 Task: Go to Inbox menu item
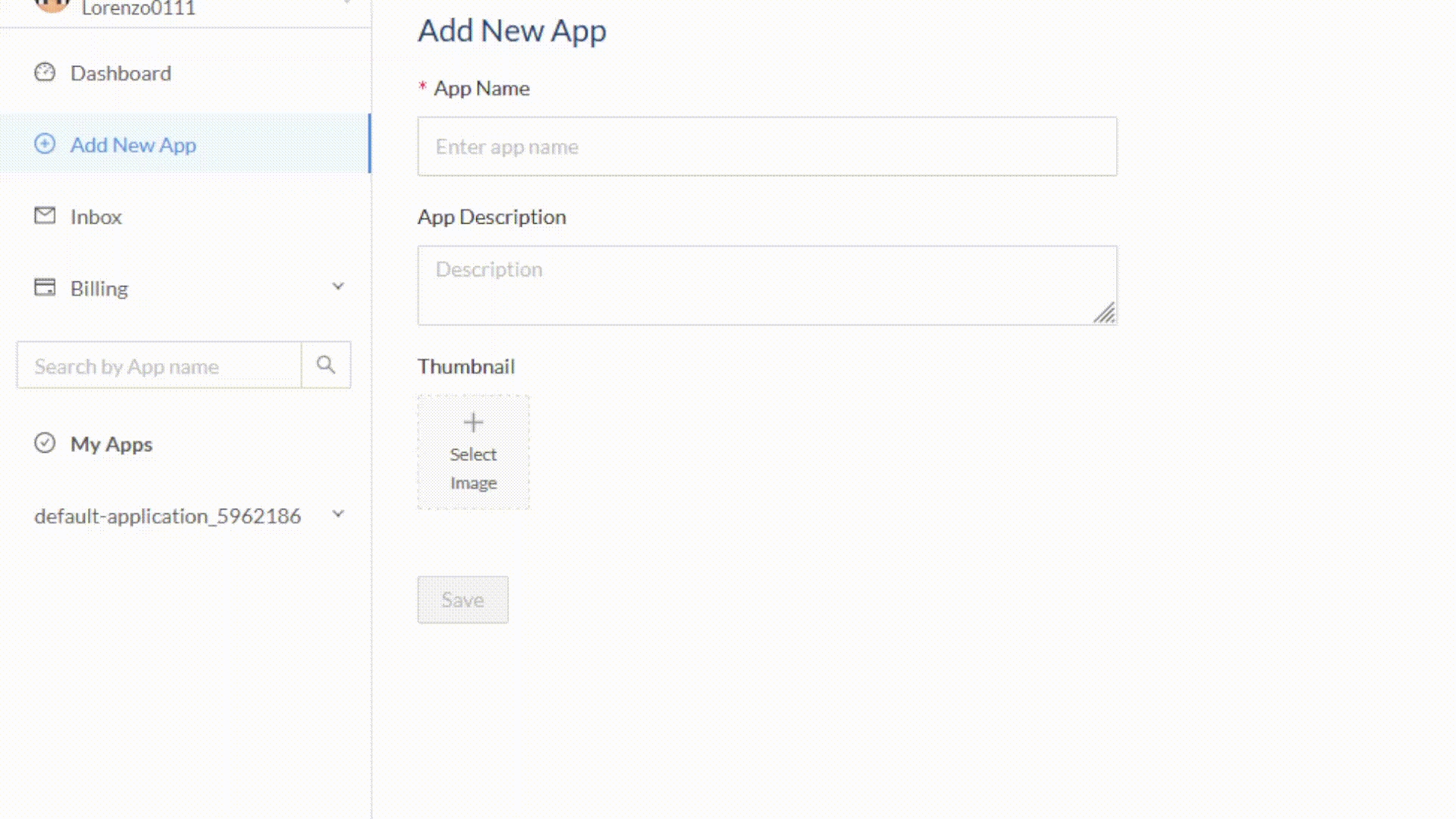[x=96, y=217]
